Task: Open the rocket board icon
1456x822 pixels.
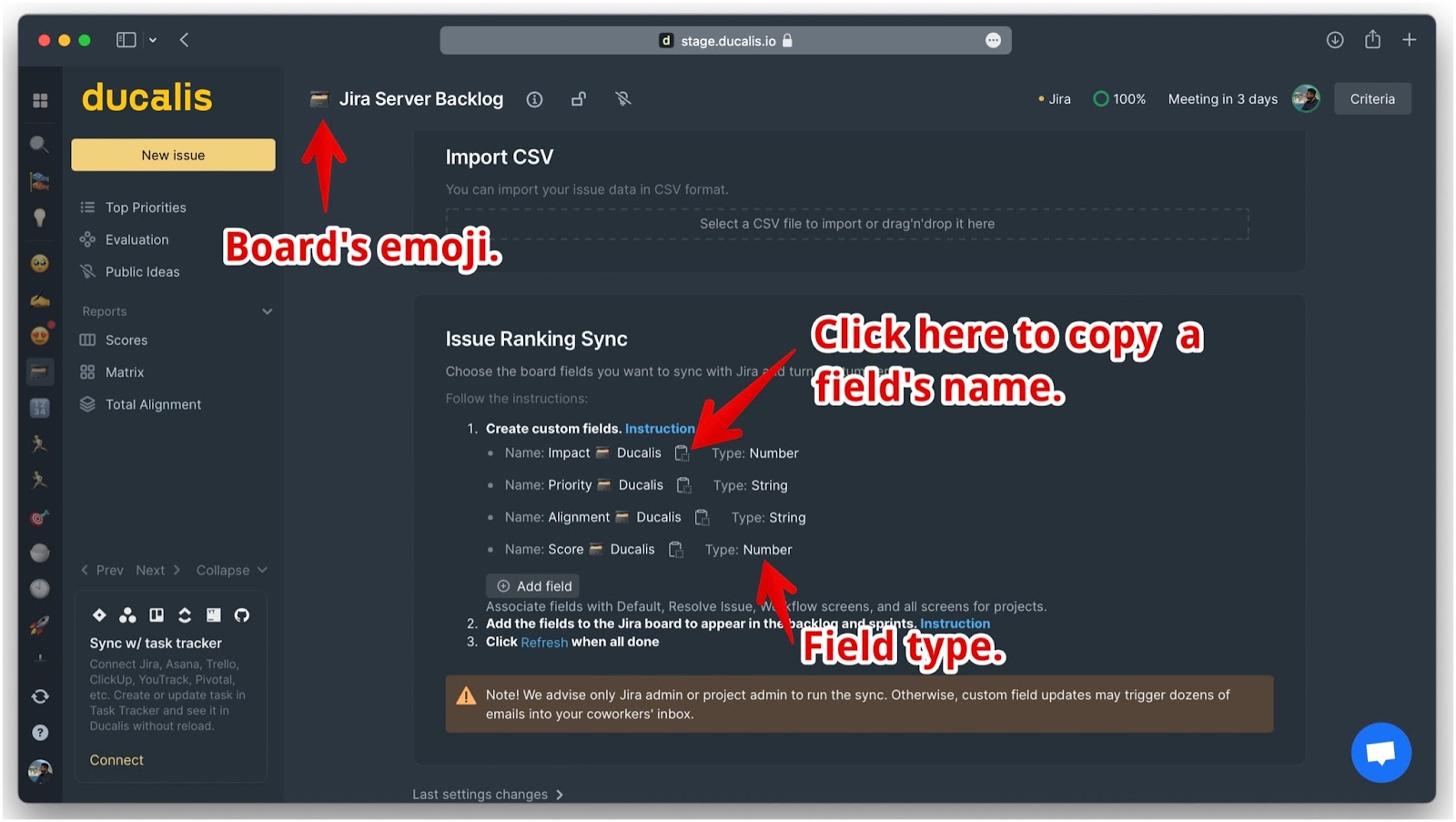Action: pos(39,624)
